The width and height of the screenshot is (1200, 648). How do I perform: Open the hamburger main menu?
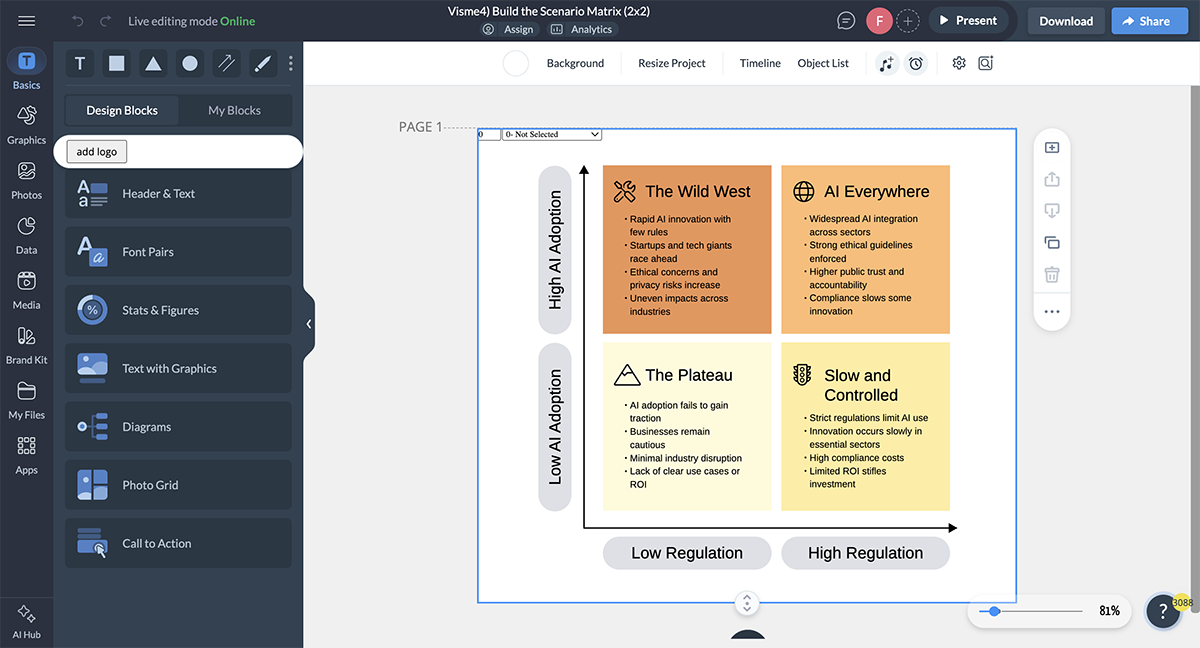pyautogui.click(x=27, y=21)
